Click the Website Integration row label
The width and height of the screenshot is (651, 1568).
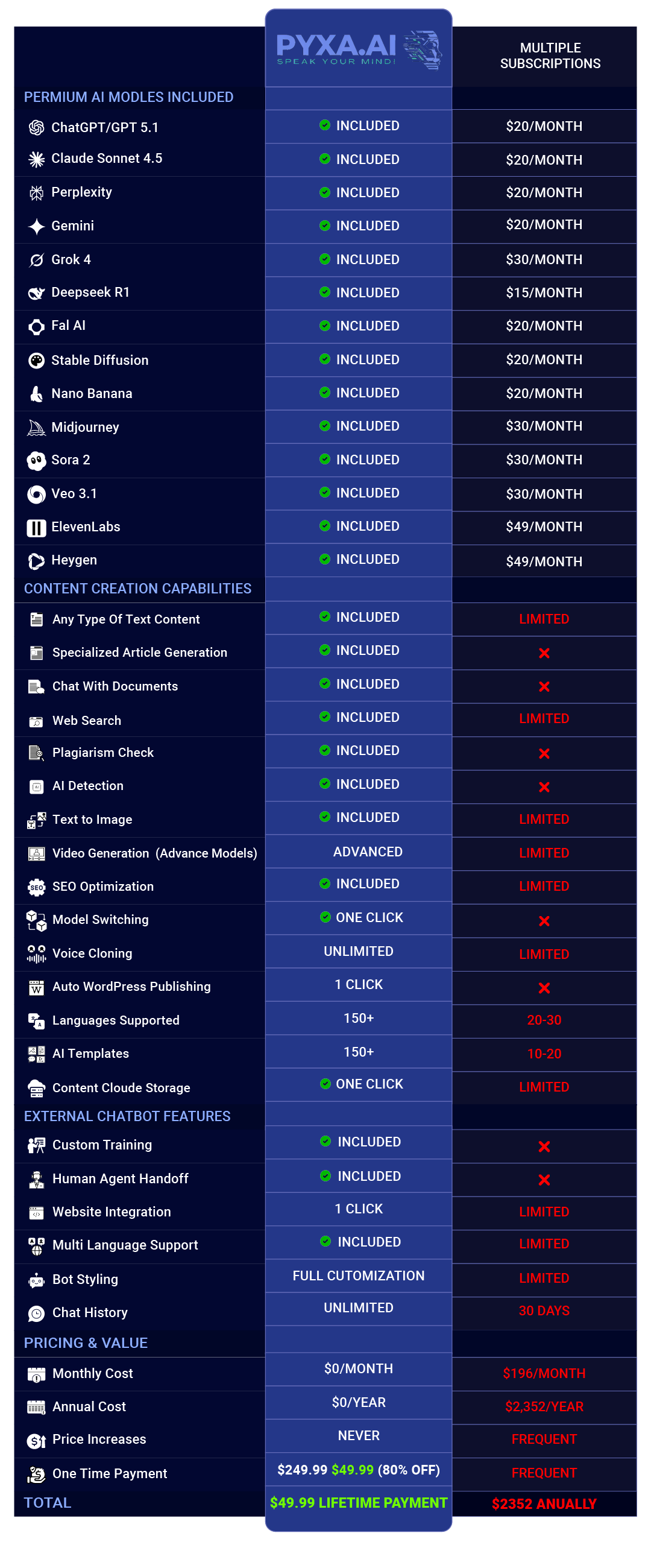coord(112,1213)
